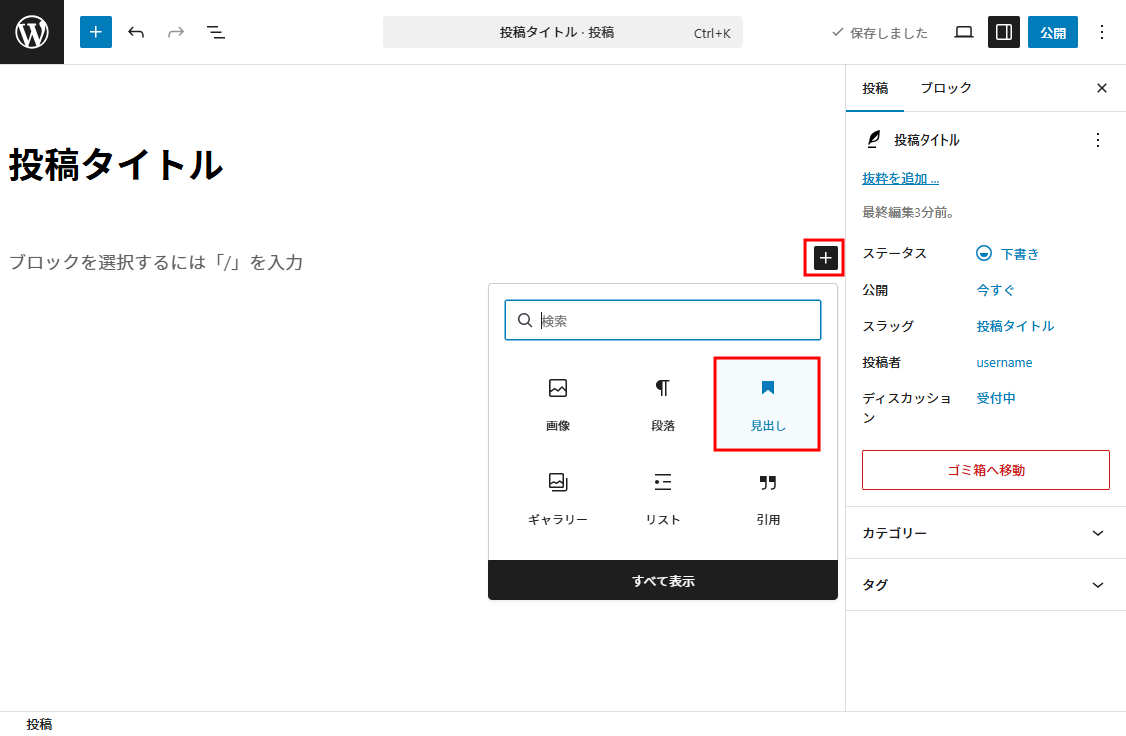
Task: Open the top toolbar options menu
Action: tap(1102, 32)
